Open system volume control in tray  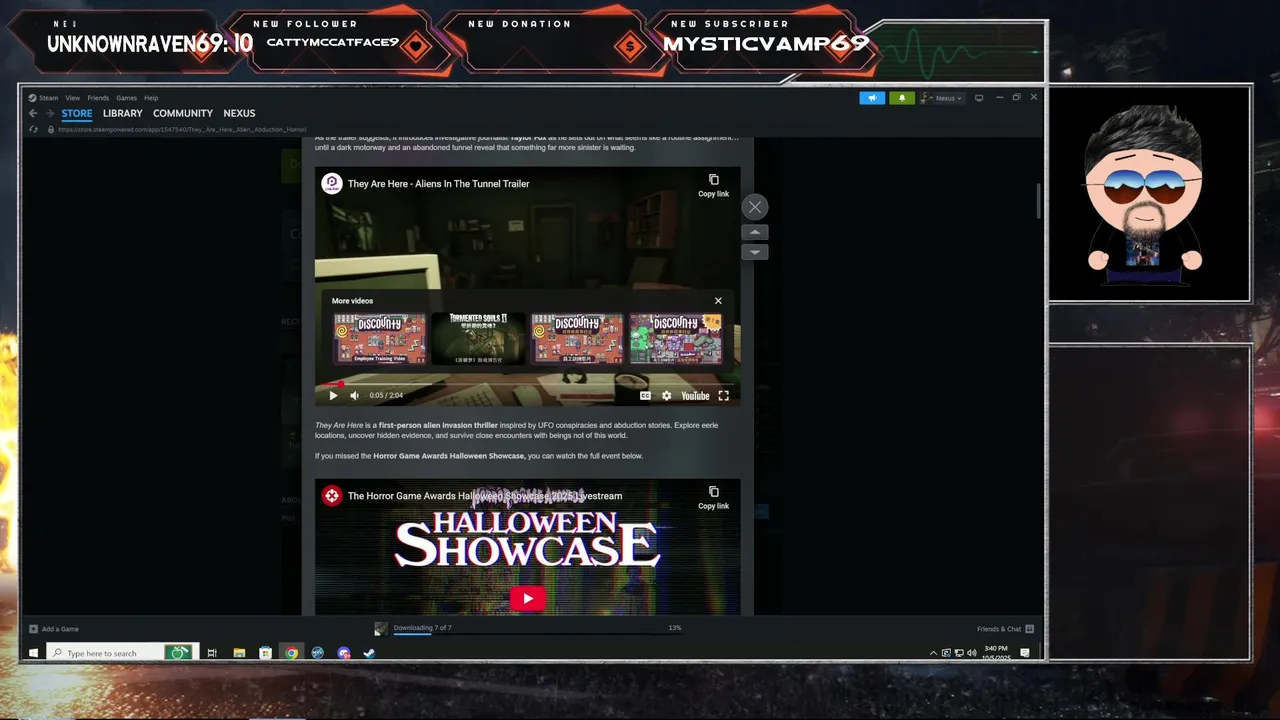[x=971, y=653]
